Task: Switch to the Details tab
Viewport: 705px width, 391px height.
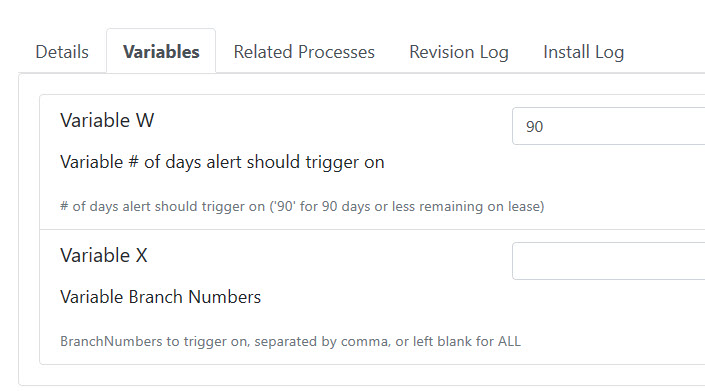Action: (x=62, y=52)
